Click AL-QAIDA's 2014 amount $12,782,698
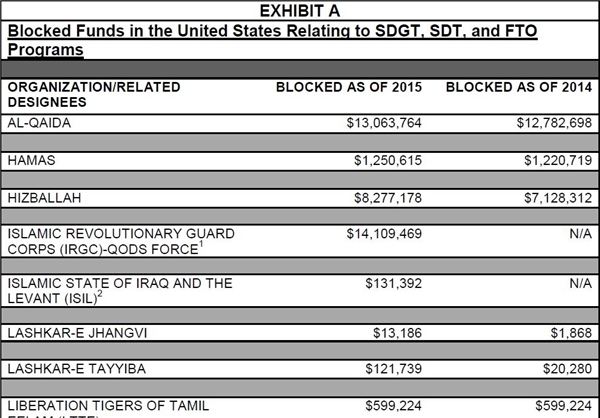600x418 pixels. 548,123
